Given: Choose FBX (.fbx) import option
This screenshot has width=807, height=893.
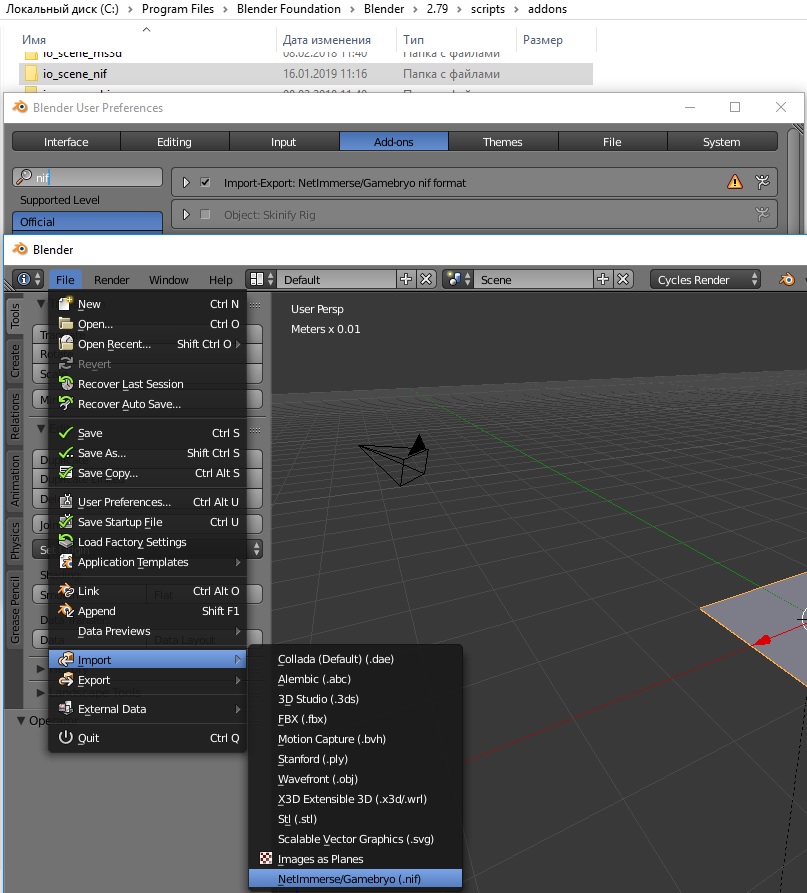Looking at the screenshot, I should (355, 719).
